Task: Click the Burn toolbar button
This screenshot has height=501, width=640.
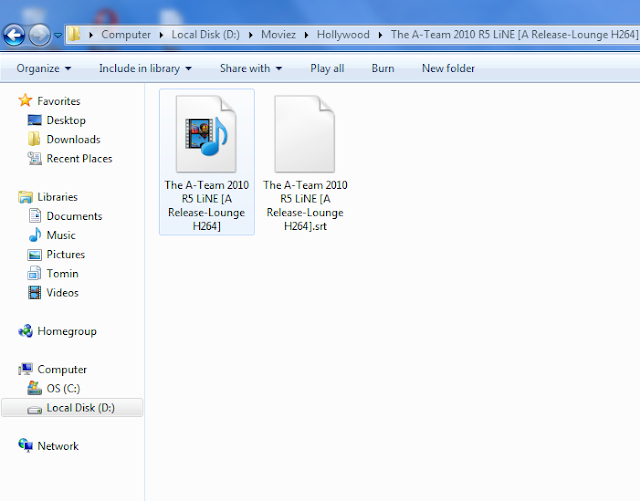Action: [x=383, y=68]
